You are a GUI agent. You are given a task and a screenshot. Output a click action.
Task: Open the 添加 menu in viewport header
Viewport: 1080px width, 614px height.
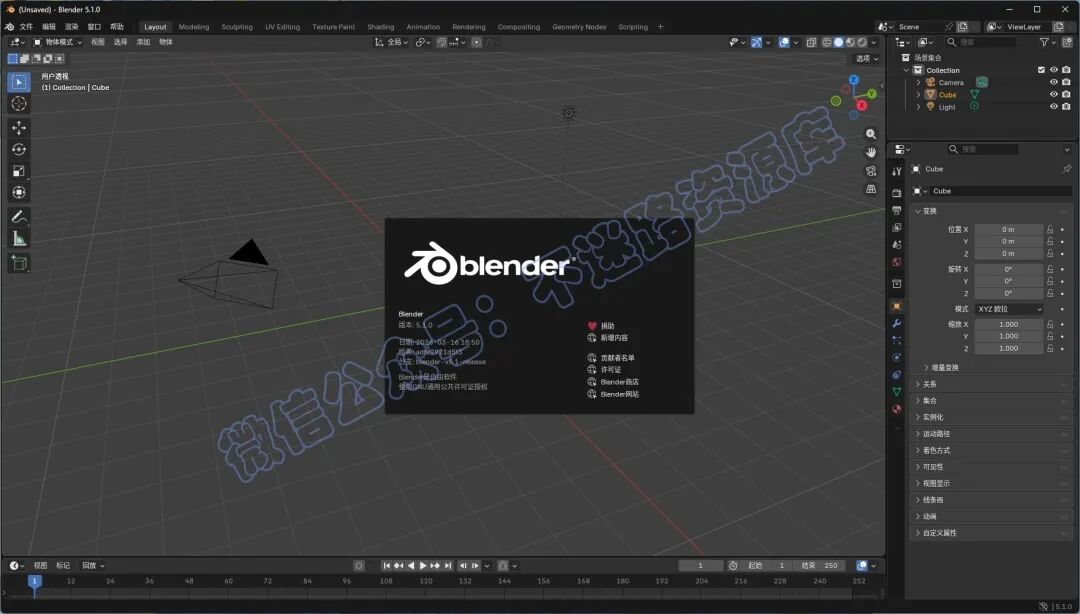143,42
